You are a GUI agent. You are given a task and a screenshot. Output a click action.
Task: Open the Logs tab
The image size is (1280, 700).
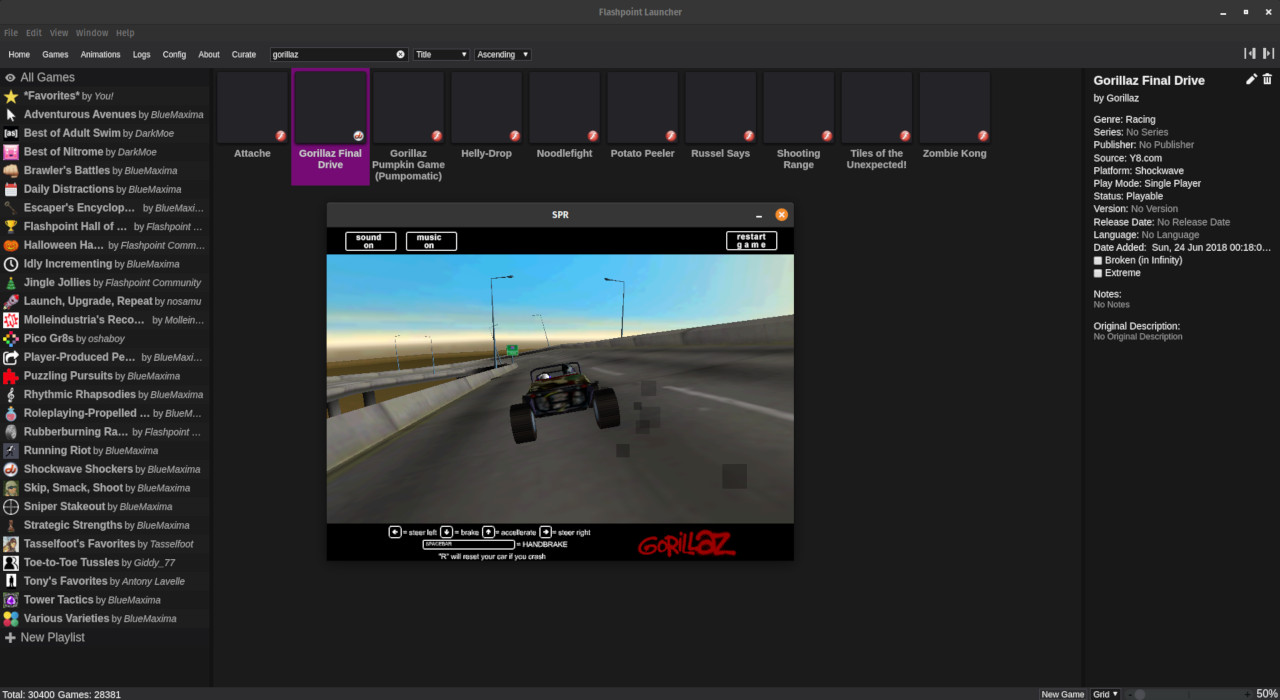(141, 54)
